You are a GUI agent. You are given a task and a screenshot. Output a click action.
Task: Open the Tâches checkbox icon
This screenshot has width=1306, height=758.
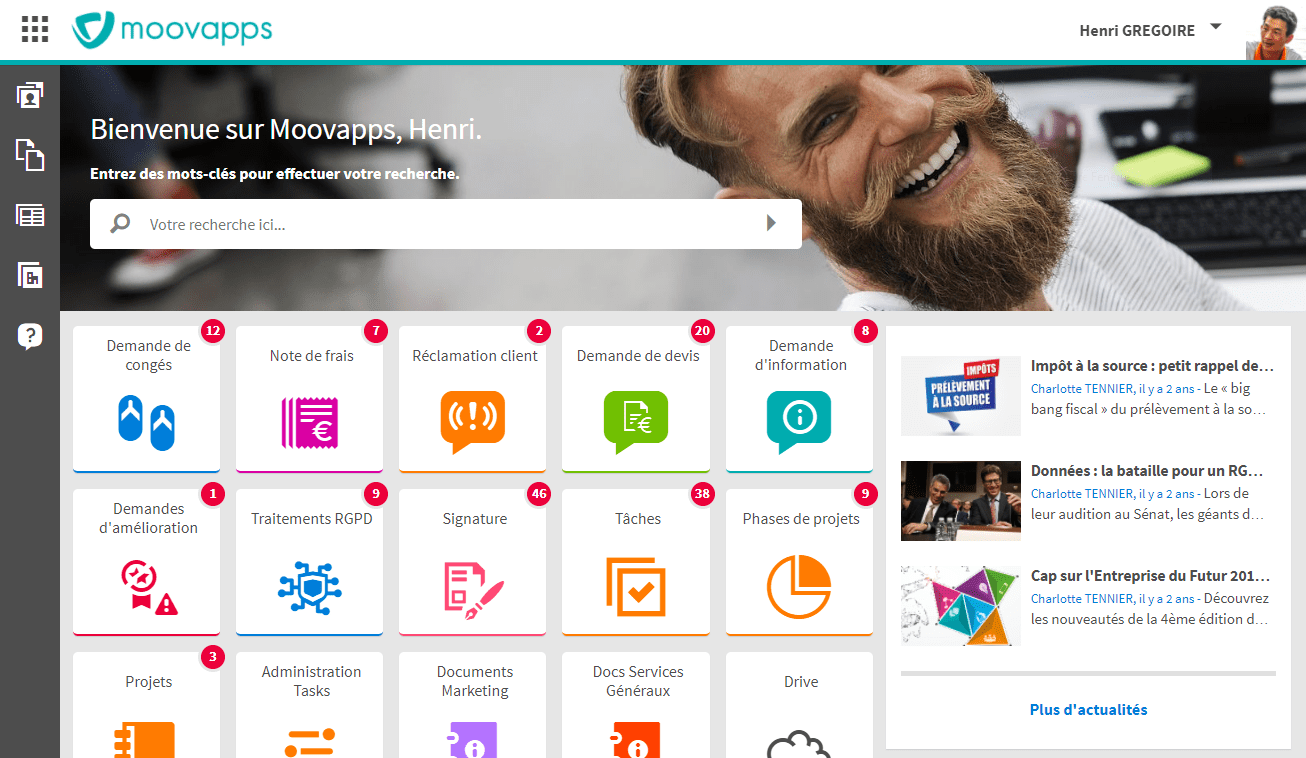636,586
